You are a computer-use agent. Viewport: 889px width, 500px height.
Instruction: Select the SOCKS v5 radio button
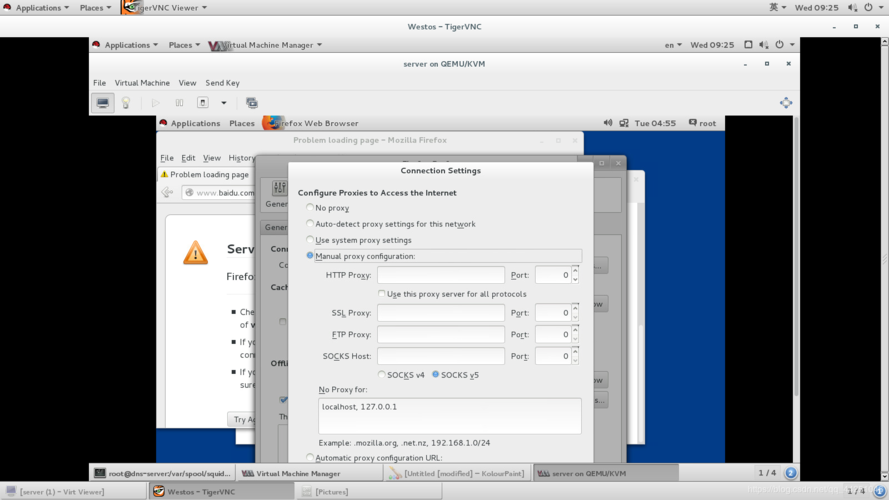tap(435, 374)
